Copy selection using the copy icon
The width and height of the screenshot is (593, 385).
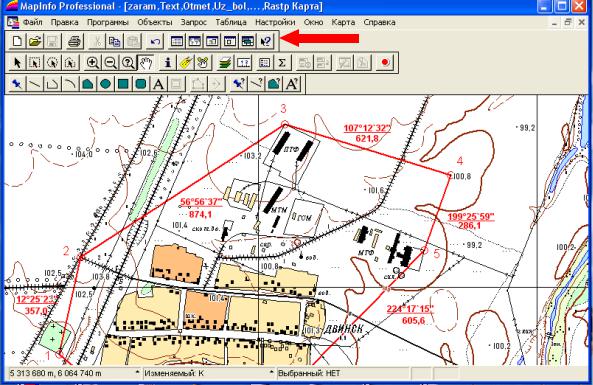tap(115, 41)
